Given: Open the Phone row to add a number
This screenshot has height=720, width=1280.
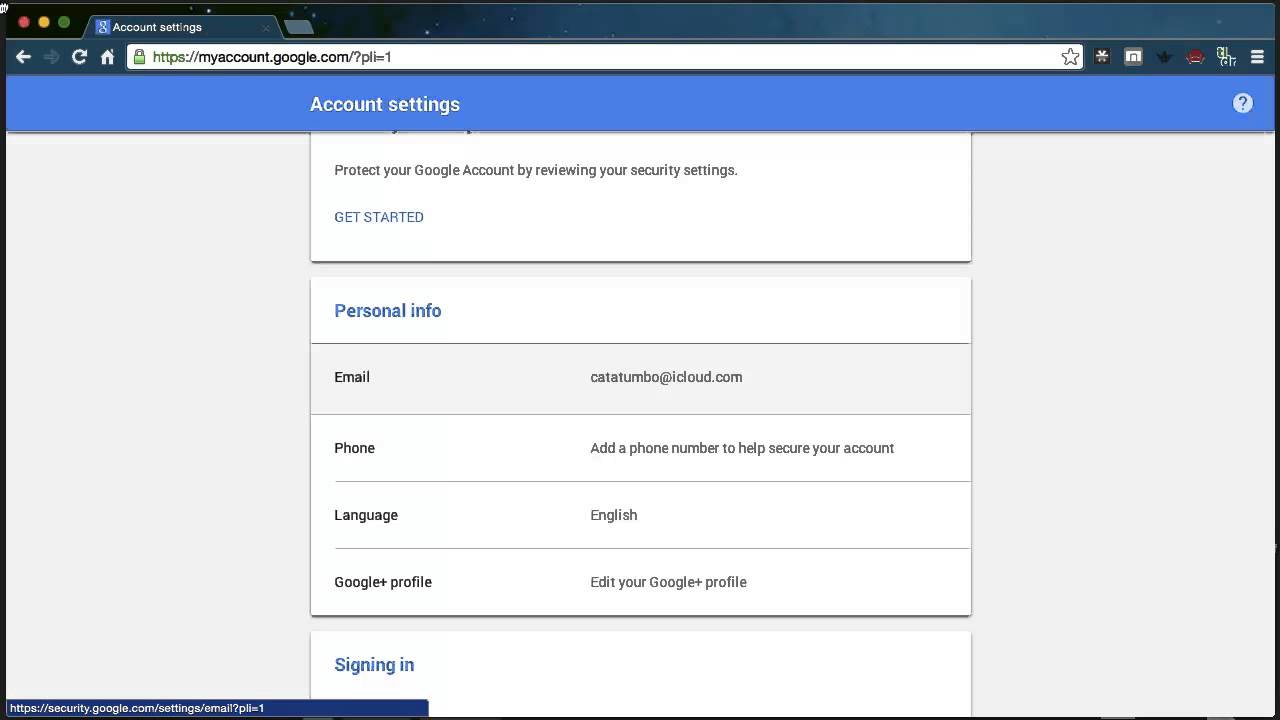Looking at the screenshot, I should tap(640, 448).
